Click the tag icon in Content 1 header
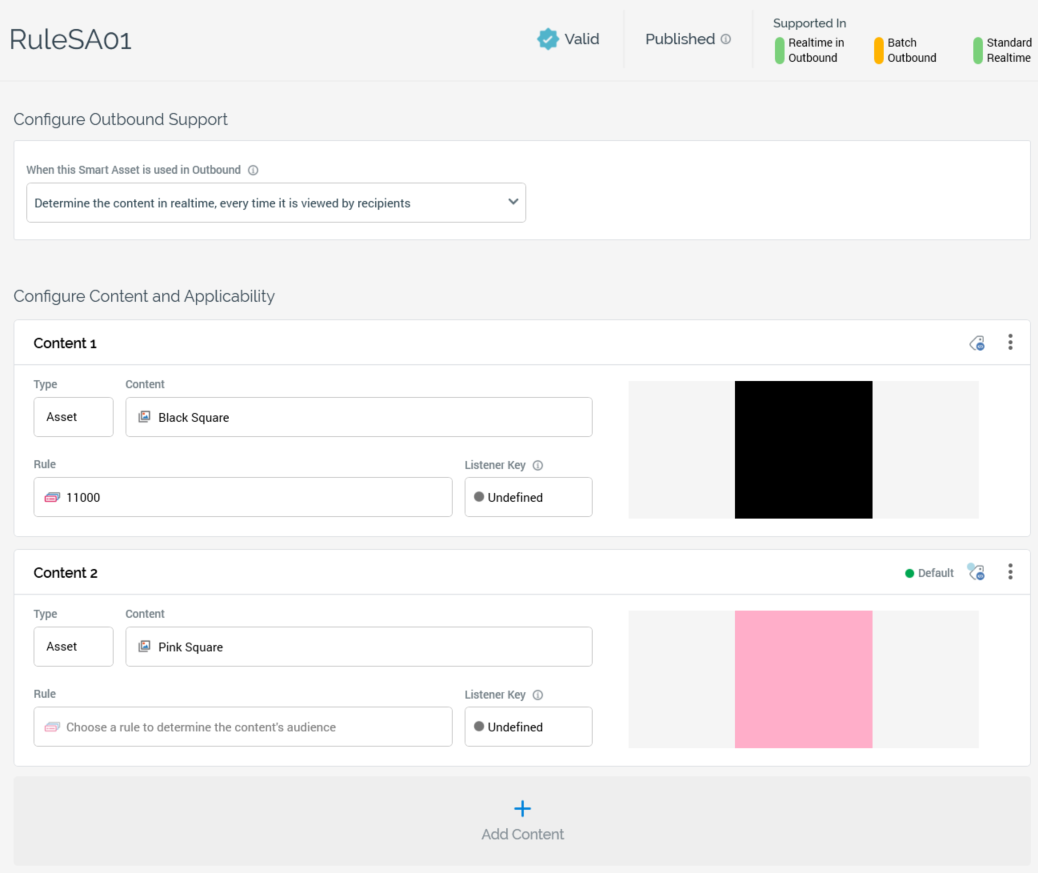The width and height of the screenshot is (1038, 873). (977, 343)
